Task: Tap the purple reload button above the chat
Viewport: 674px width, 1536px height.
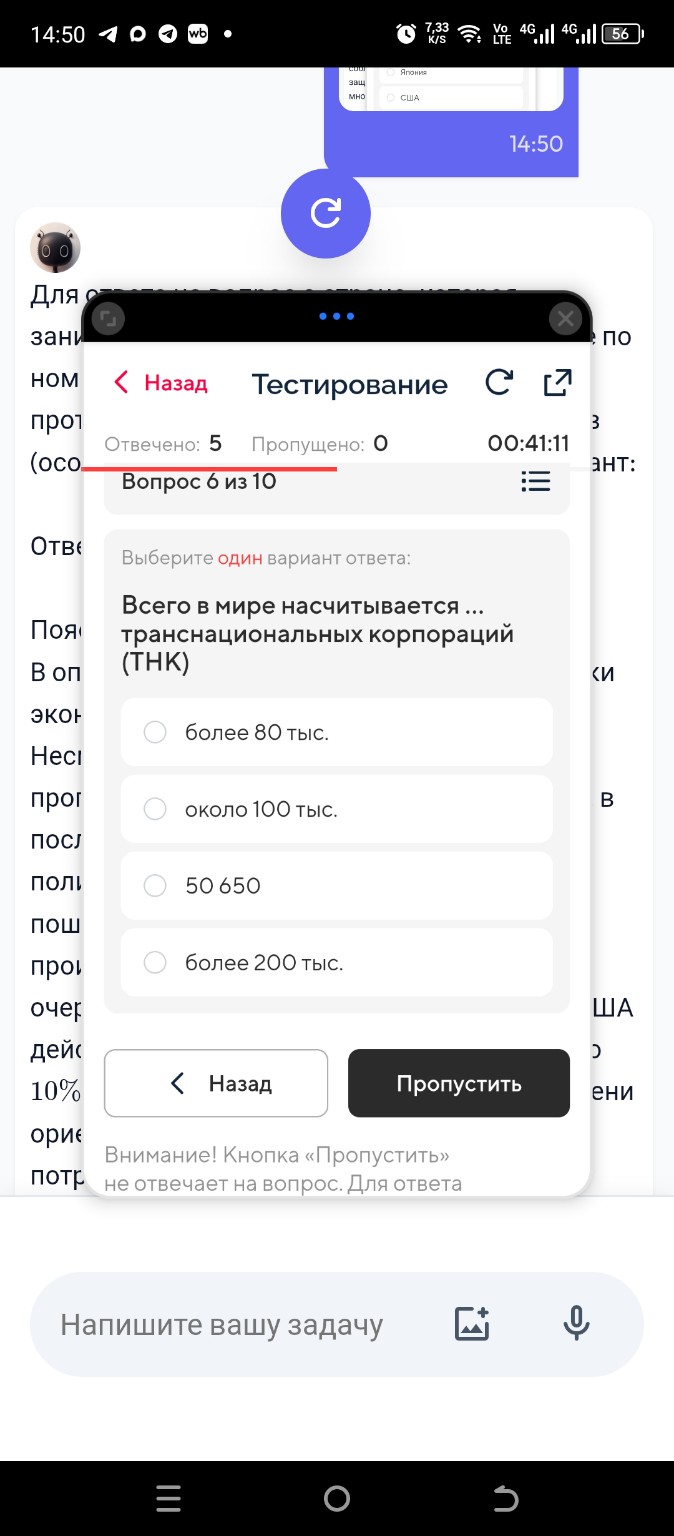Action: (326, 213)
